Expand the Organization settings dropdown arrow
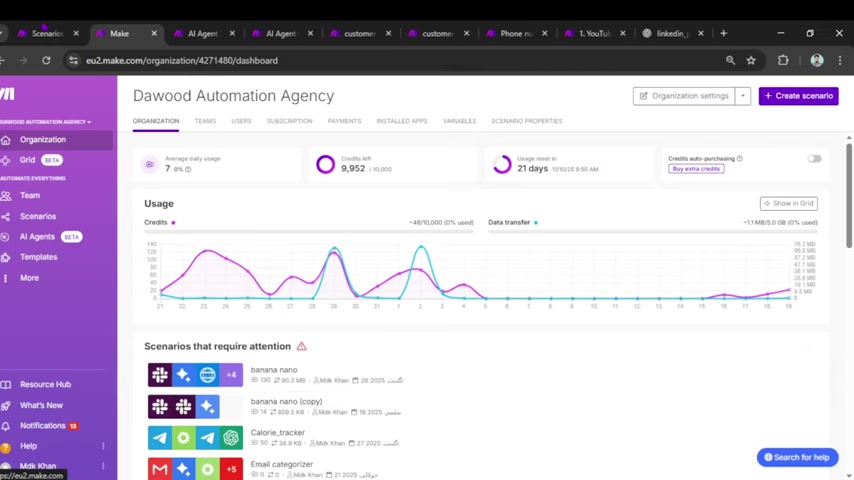Image resolution: width=854 pixels, height=480 pixels. coord(743,96)
